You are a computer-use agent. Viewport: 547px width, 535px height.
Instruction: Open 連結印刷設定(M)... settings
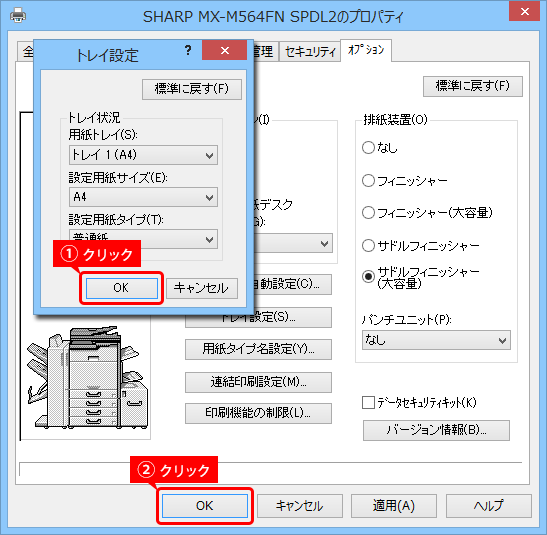[x=258, y=382]
